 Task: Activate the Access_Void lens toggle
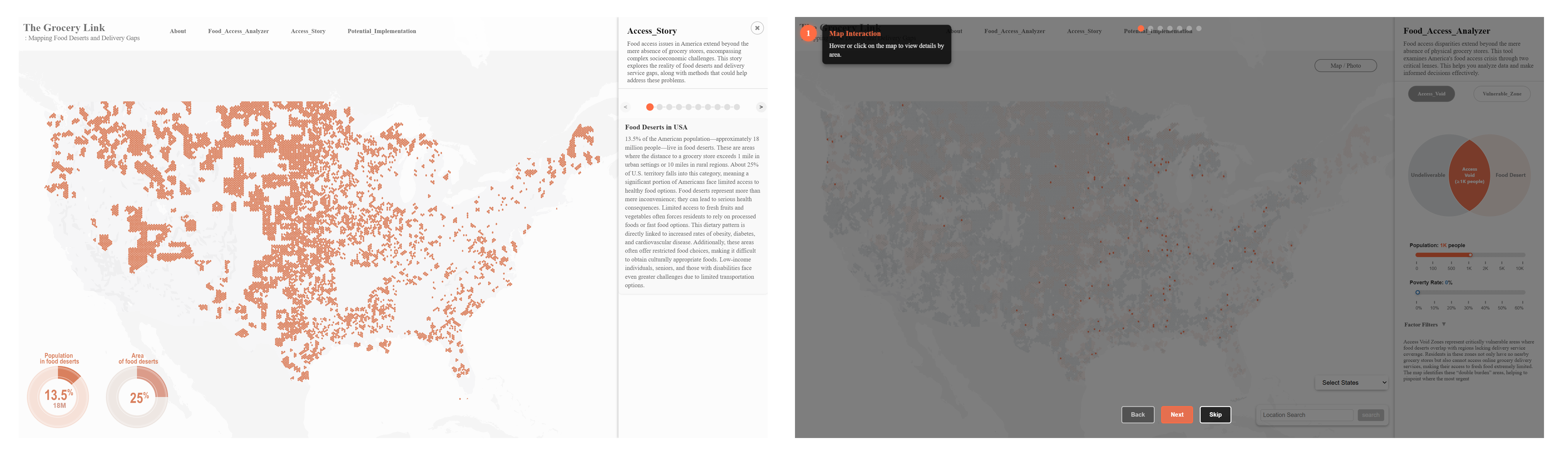[x=1431, y=94]
